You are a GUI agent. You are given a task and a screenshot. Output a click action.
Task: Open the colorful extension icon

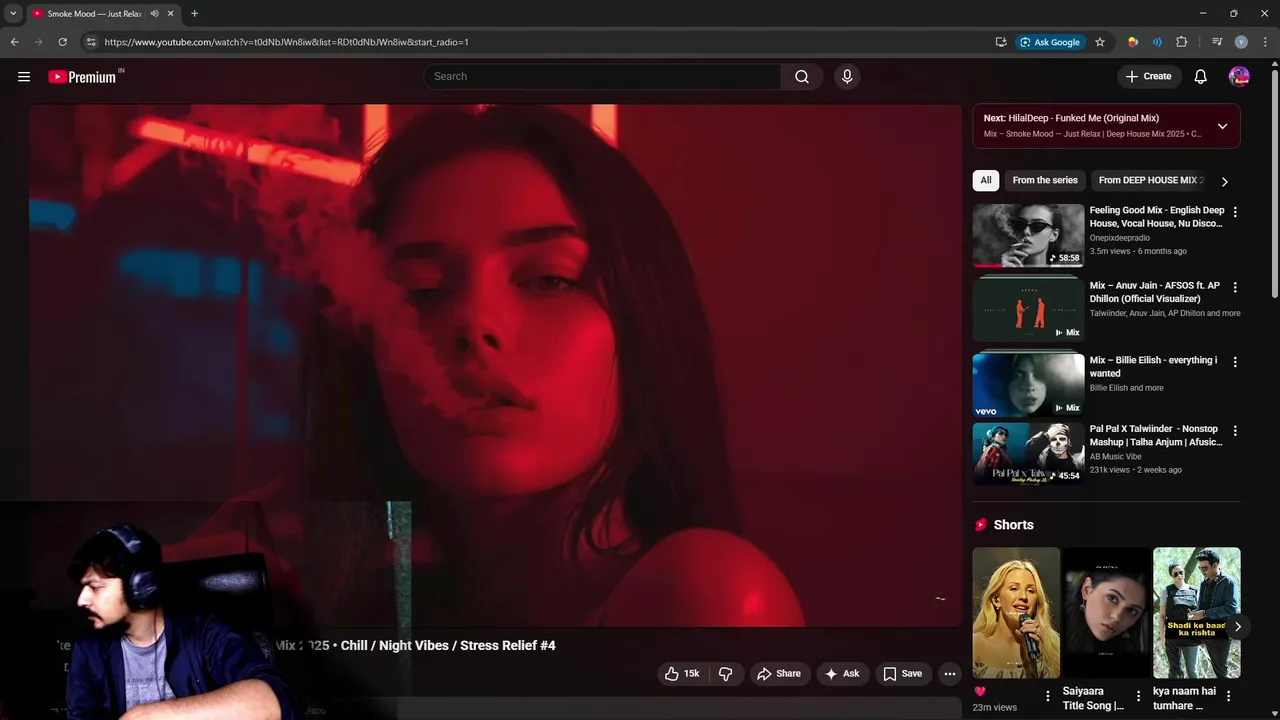coord(1132,42)
